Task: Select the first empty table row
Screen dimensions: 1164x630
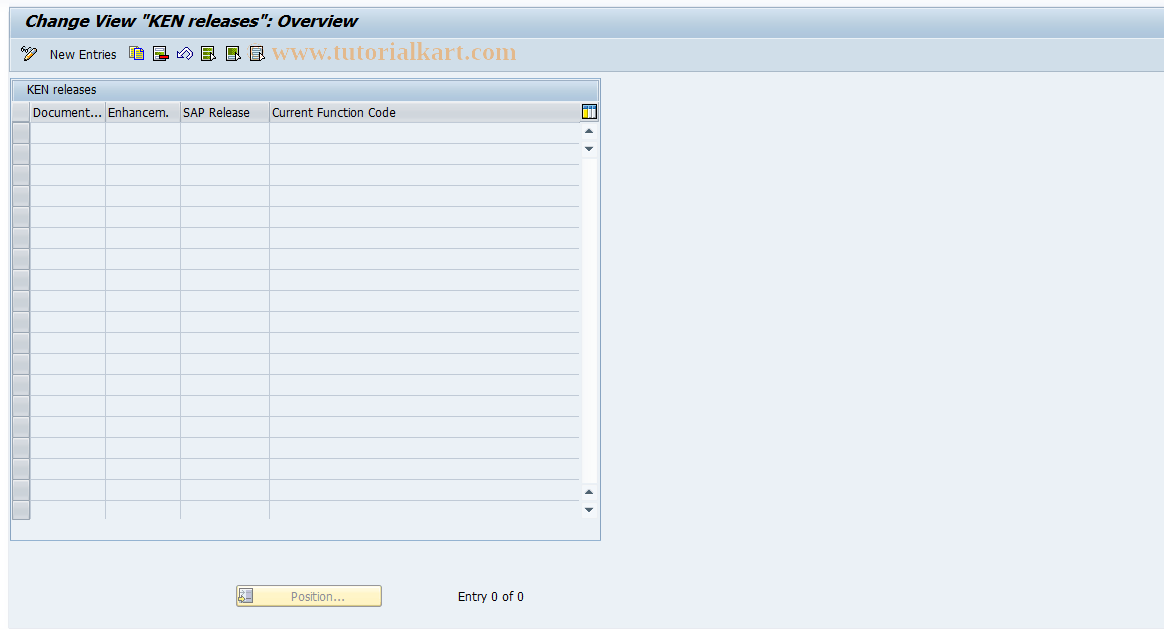Action: tap(20, 131)
